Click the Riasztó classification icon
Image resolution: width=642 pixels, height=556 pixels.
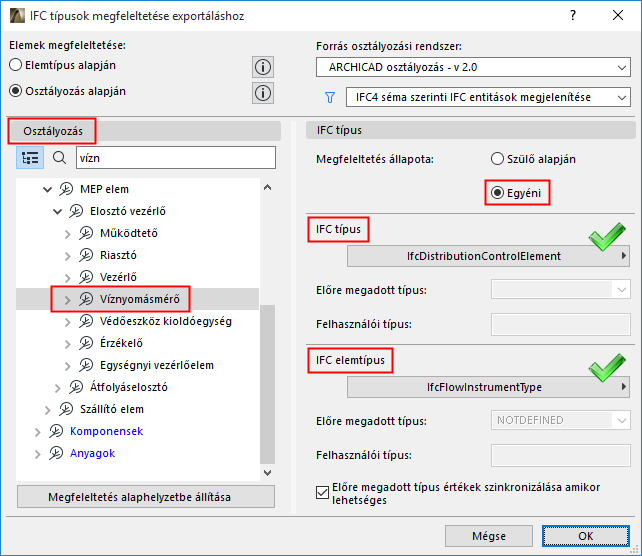(x=85, y=254)
